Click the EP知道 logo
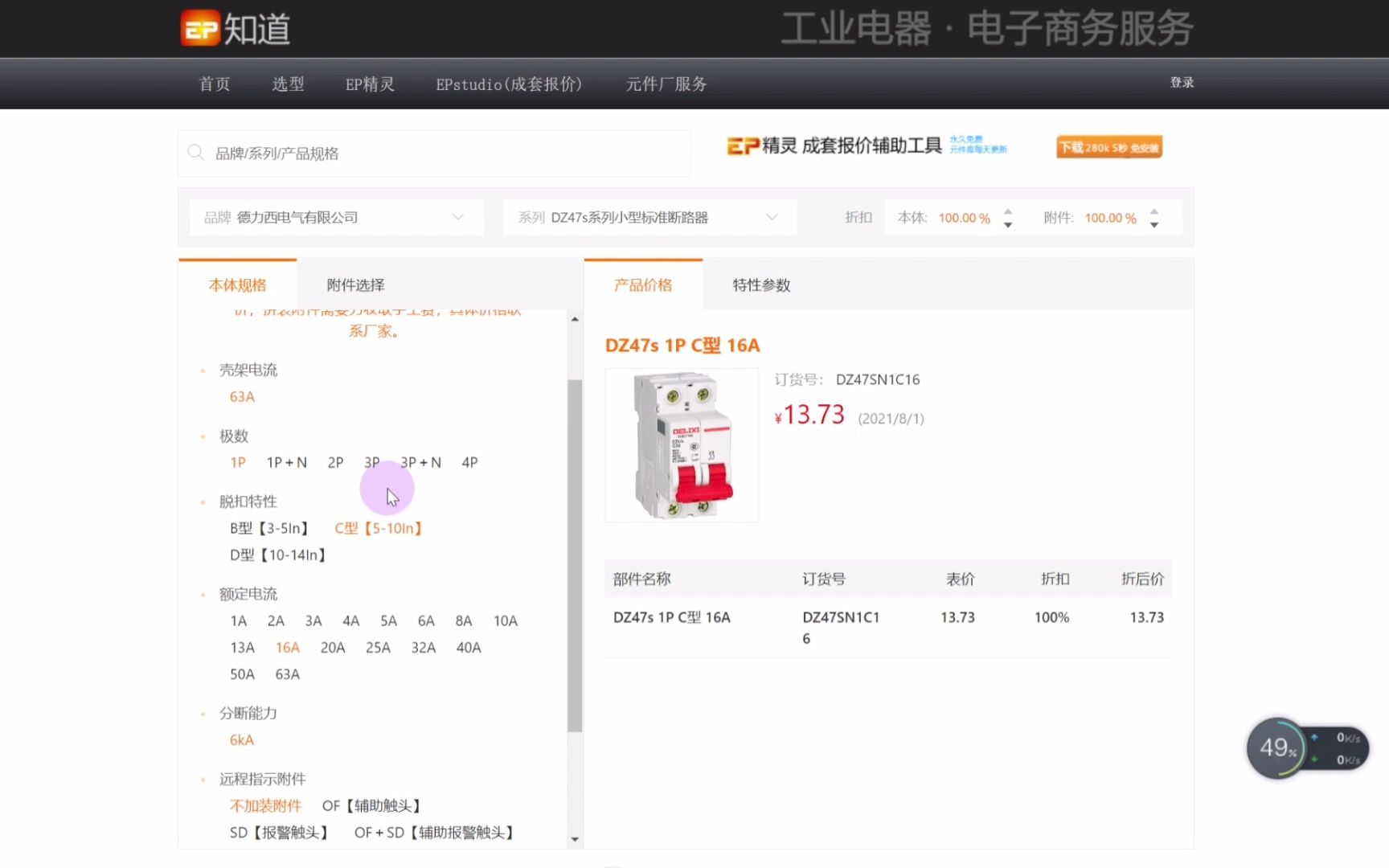The width and height of the screenshot is (1389, 868). coord(235,29)
